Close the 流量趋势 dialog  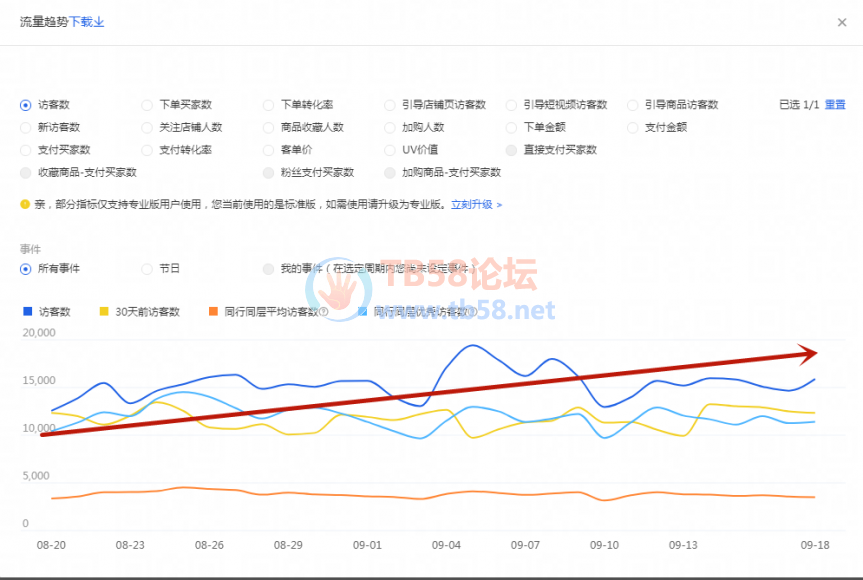point(842,23)
